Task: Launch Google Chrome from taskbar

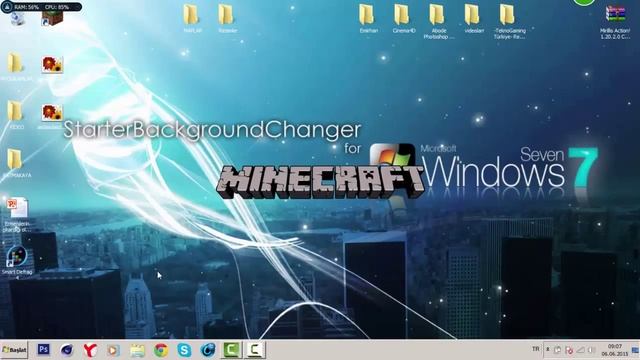Action: pos(161,350)
